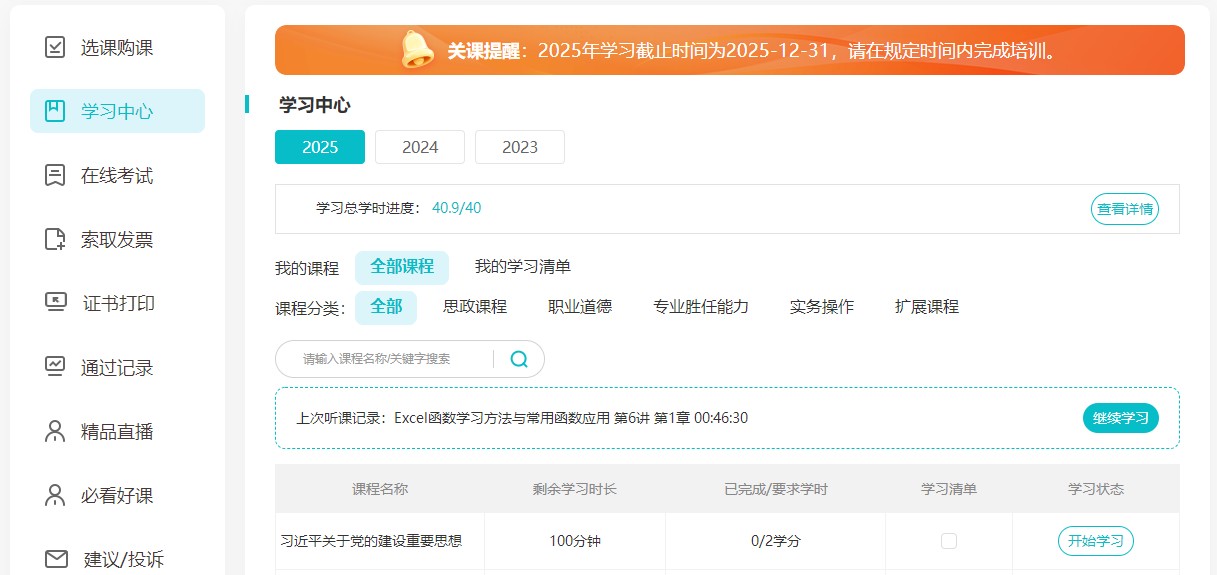Select the 全部课程 tab
This screenshot has width=1217, height=575.
[402, 267]
